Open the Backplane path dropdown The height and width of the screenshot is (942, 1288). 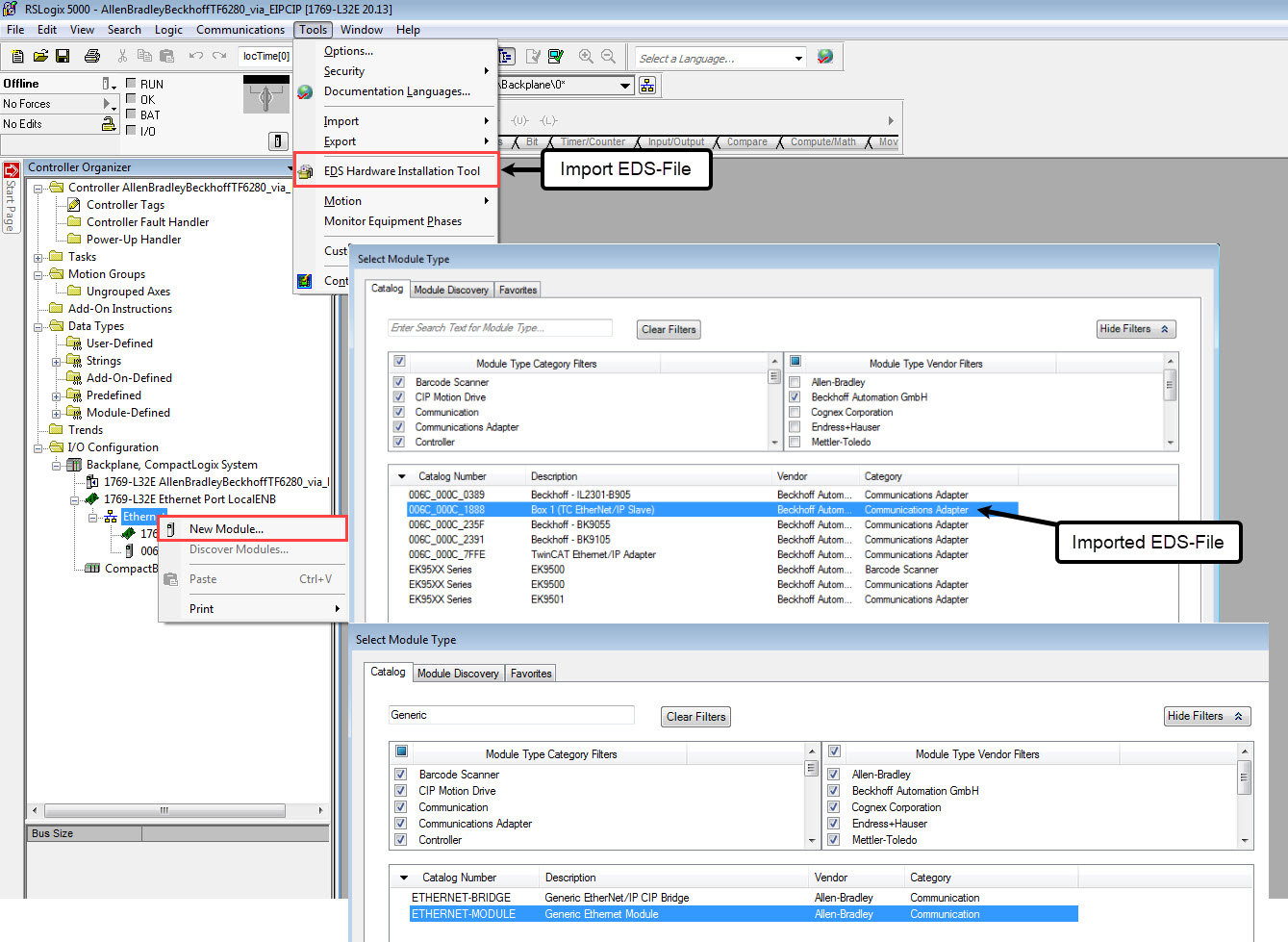pyautogui.click(x=624, y=86)
